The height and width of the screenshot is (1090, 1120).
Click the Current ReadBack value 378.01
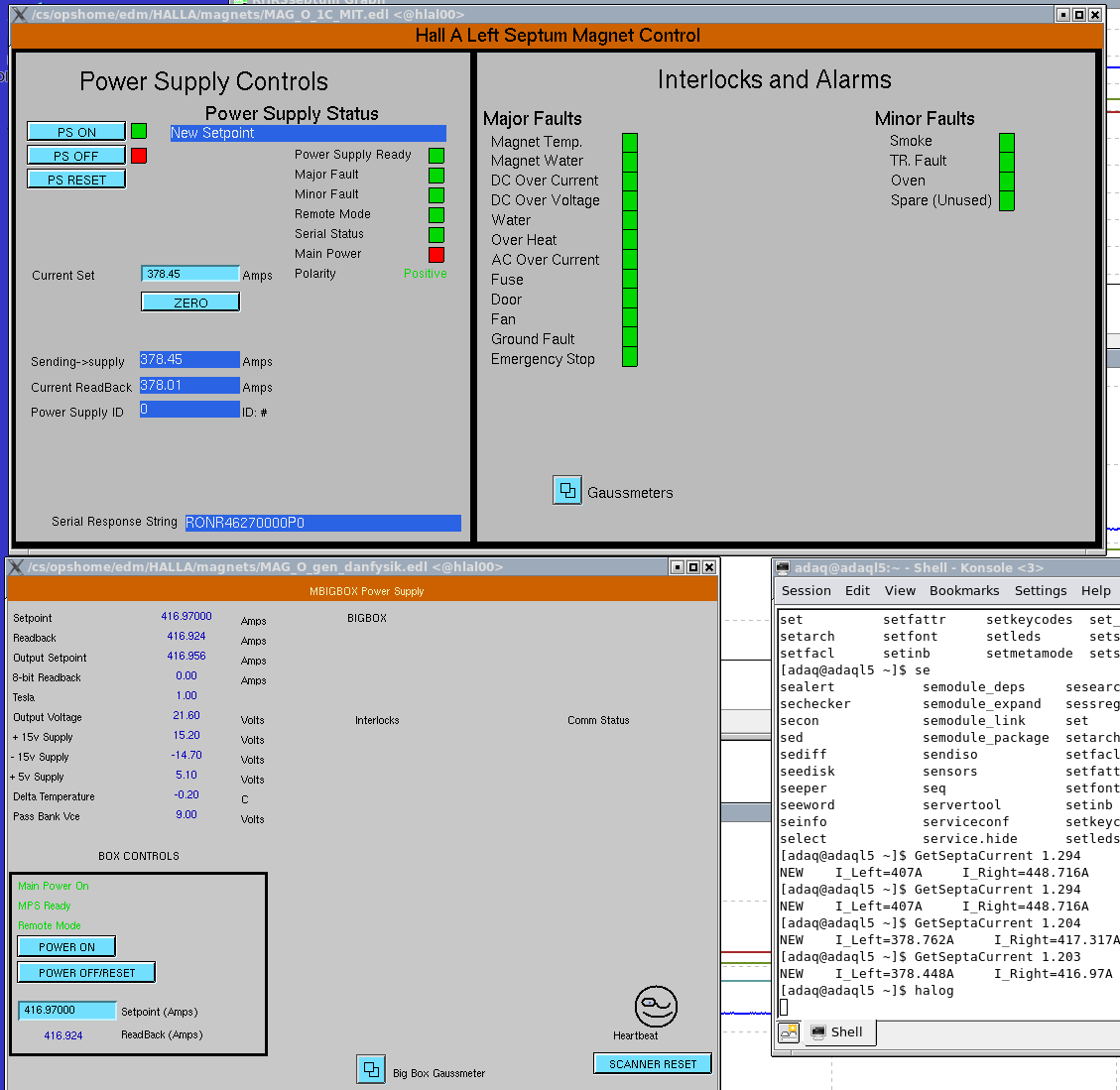coord(189,385)
